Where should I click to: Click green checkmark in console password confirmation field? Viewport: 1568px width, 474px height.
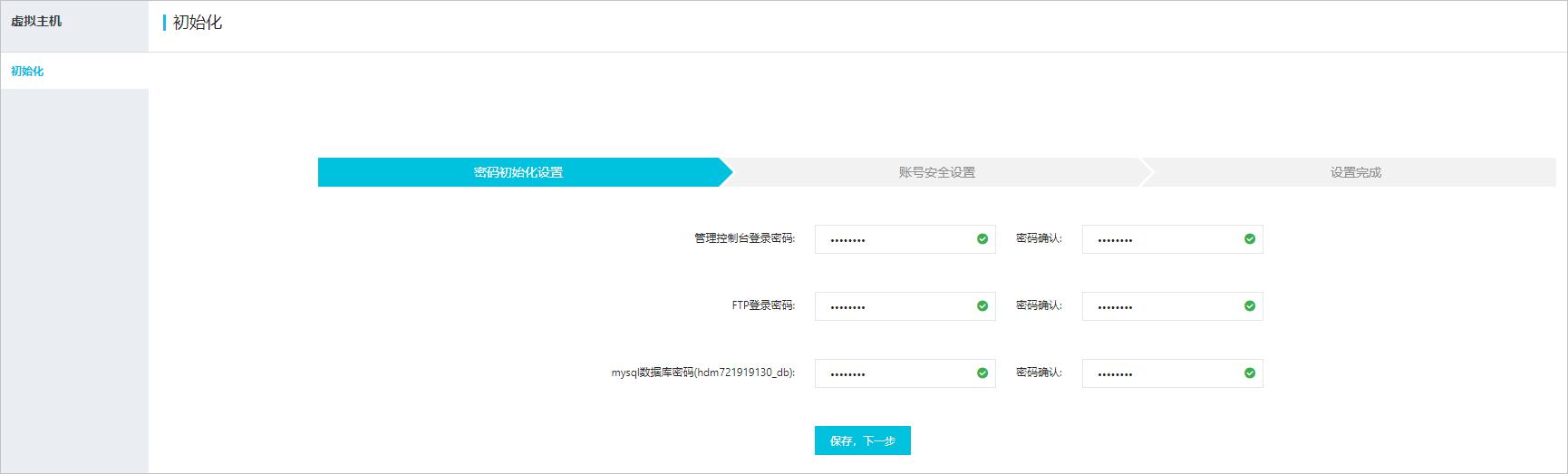pos(1250,239)
